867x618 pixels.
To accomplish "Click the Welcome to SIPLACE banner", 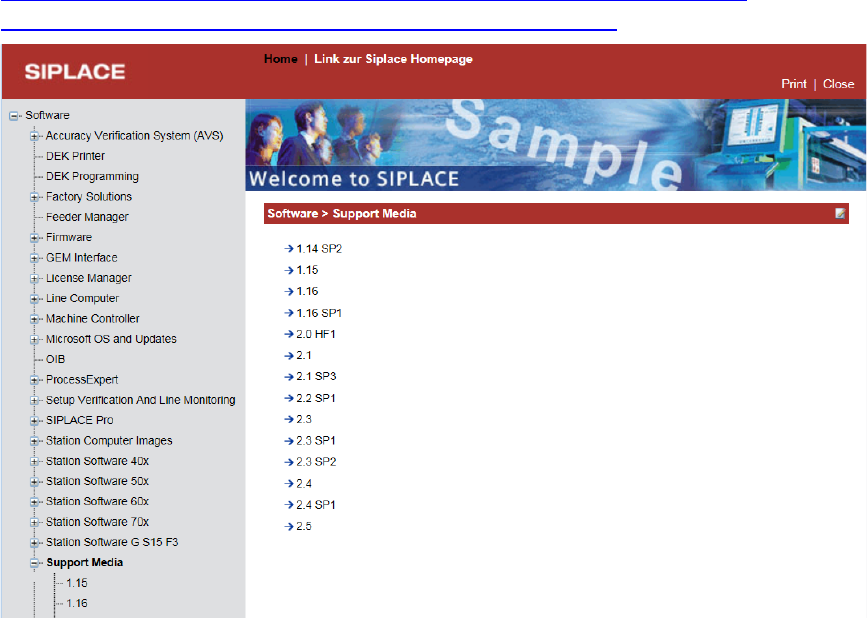I will 555,145.
